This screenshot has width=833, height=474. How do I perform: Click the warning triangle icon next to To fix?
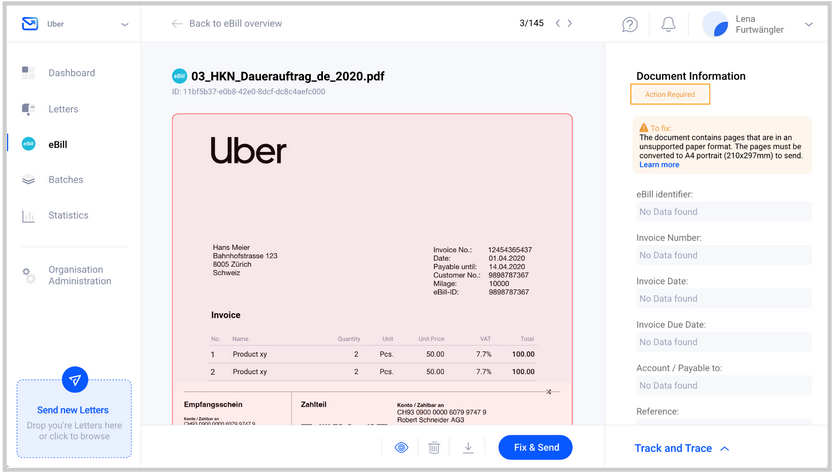[x=643, y=128]
